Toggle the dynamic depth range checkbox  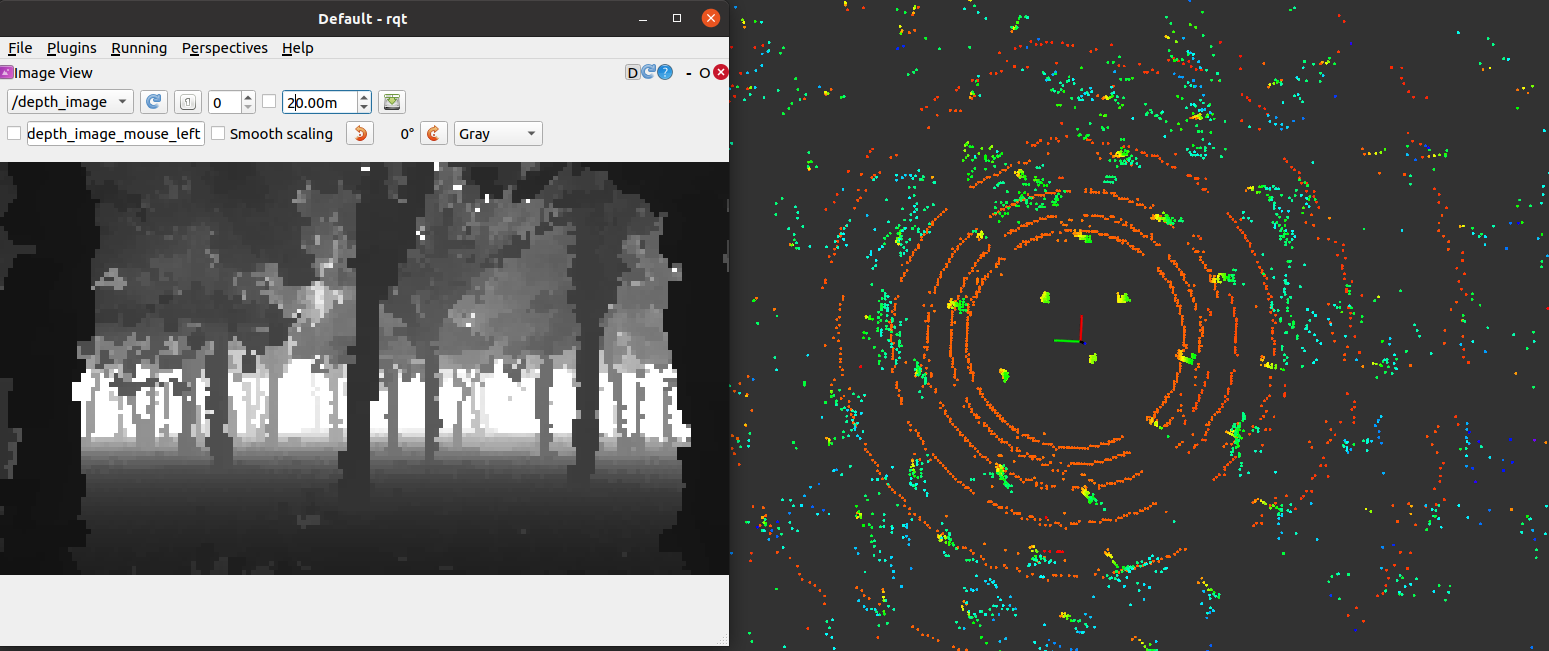(x=269, y=102)
